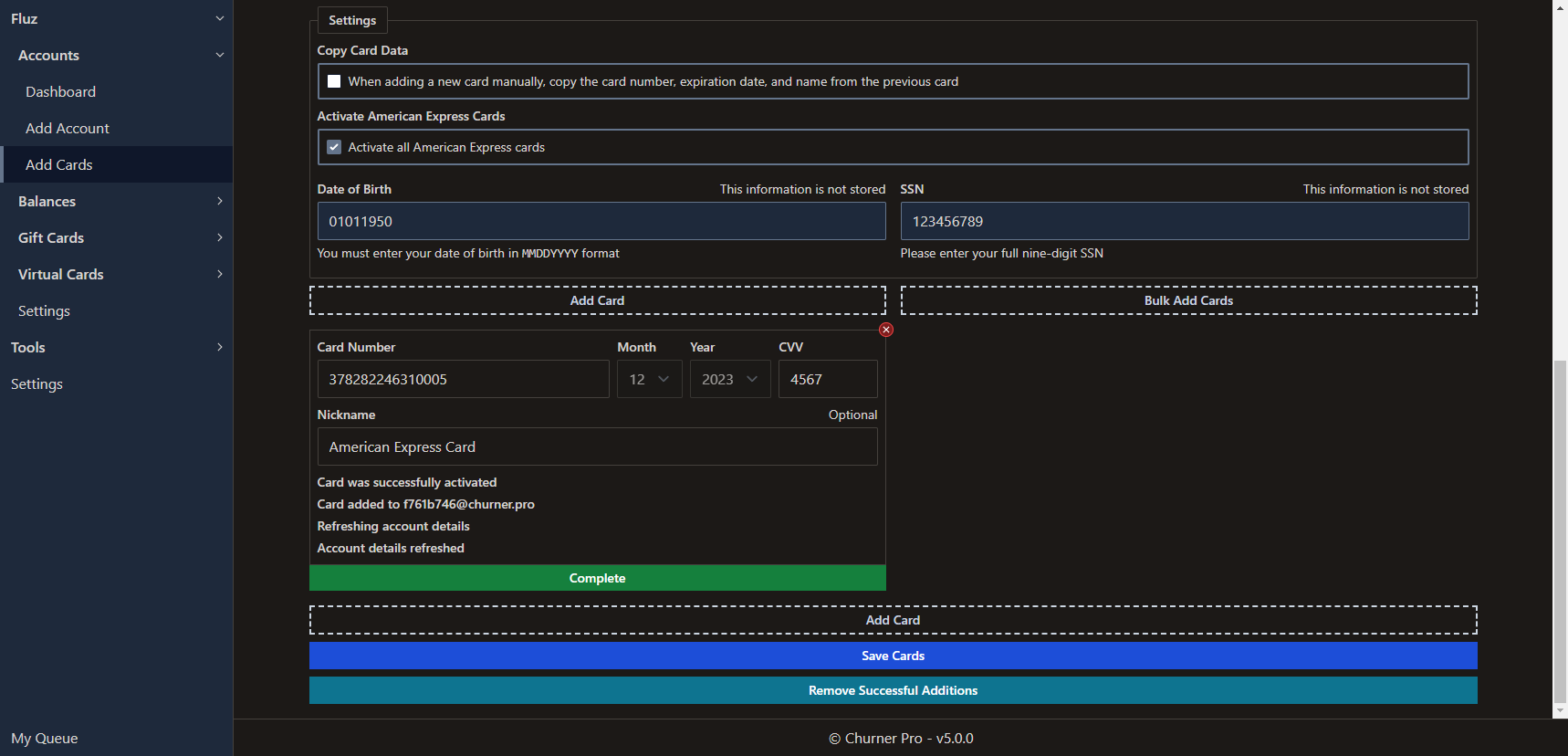Open Dashboard in the sidebar
This screenshot has width=1568, height=756.
(60, 91)
